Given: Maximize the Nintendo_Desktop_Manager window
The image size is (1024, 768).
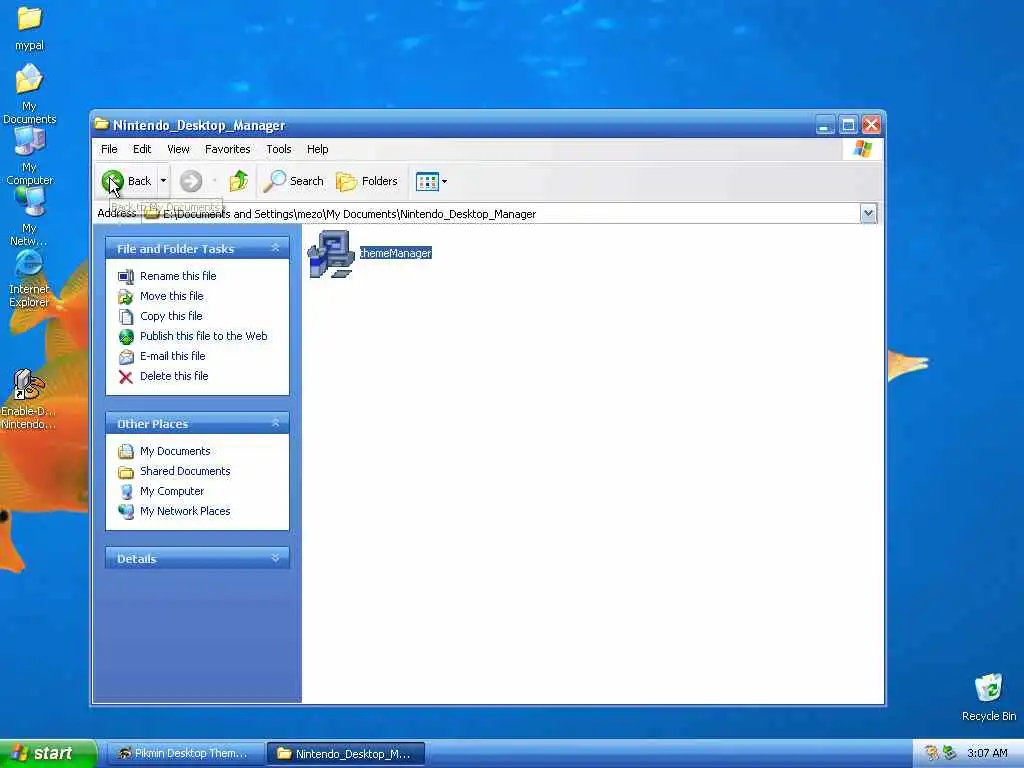Looking at the screenshot, I should click(848, 125).
